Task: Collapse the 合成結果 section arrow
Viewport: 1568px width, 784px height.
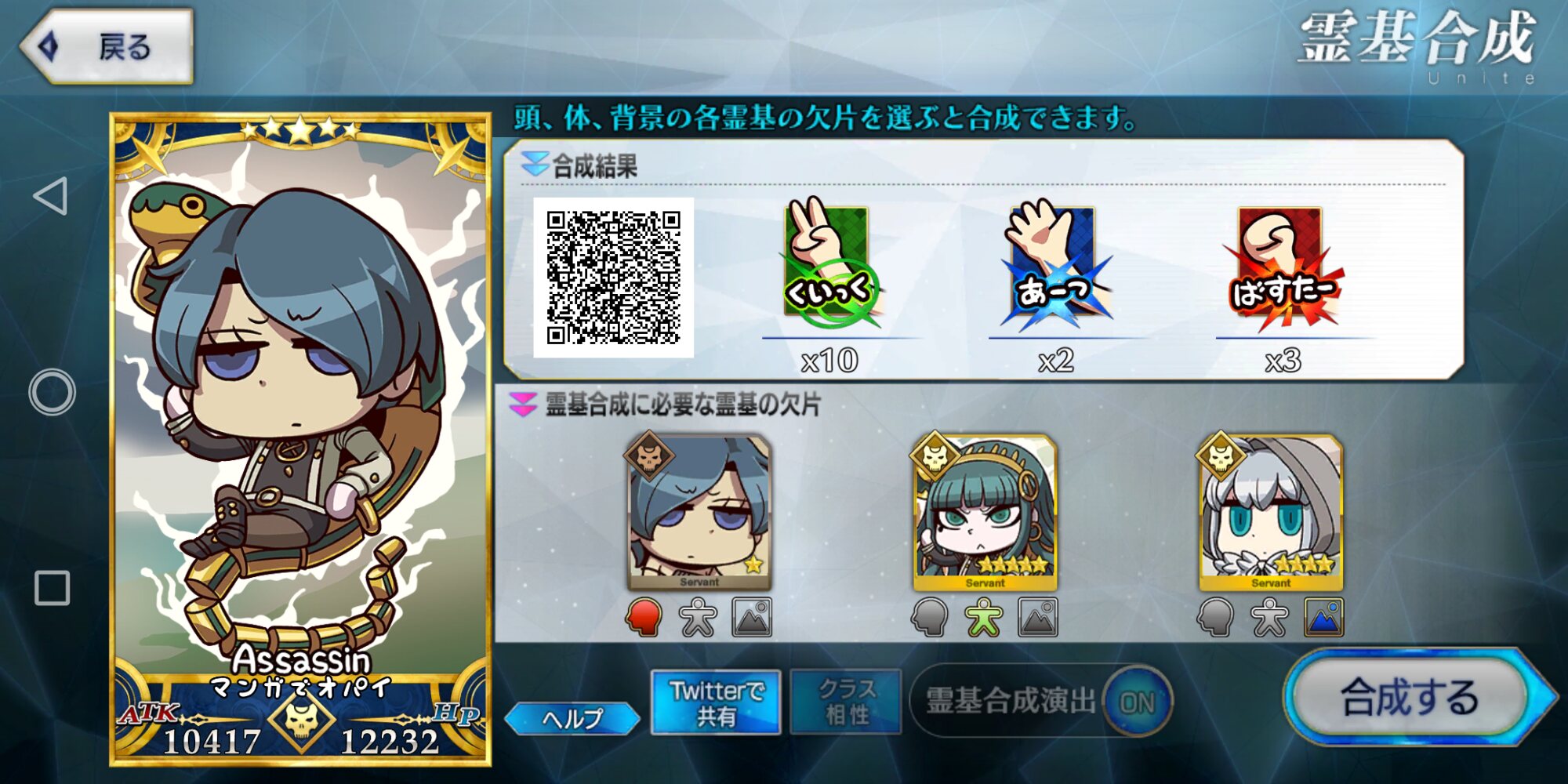Action: (x=535, y=165)
